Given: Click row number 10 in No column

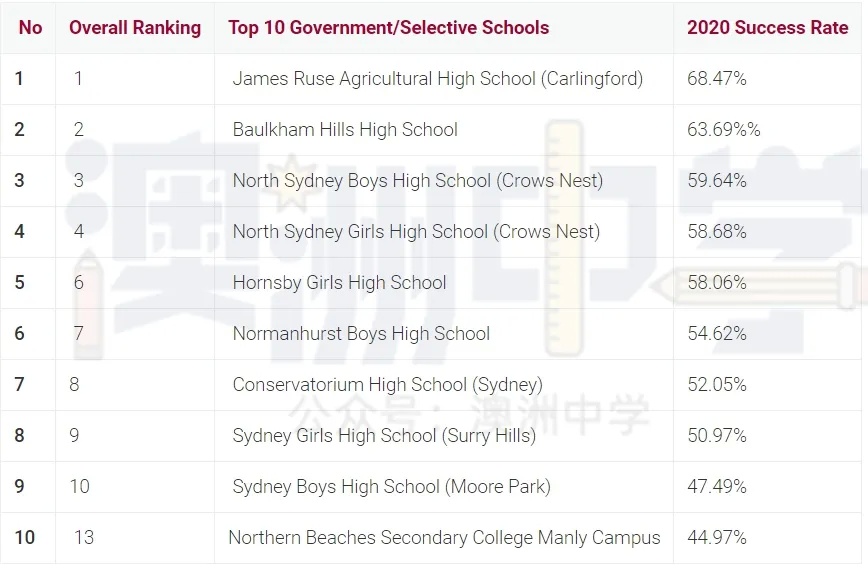Looking at the screenshot, I should click(x=24, y=537).
